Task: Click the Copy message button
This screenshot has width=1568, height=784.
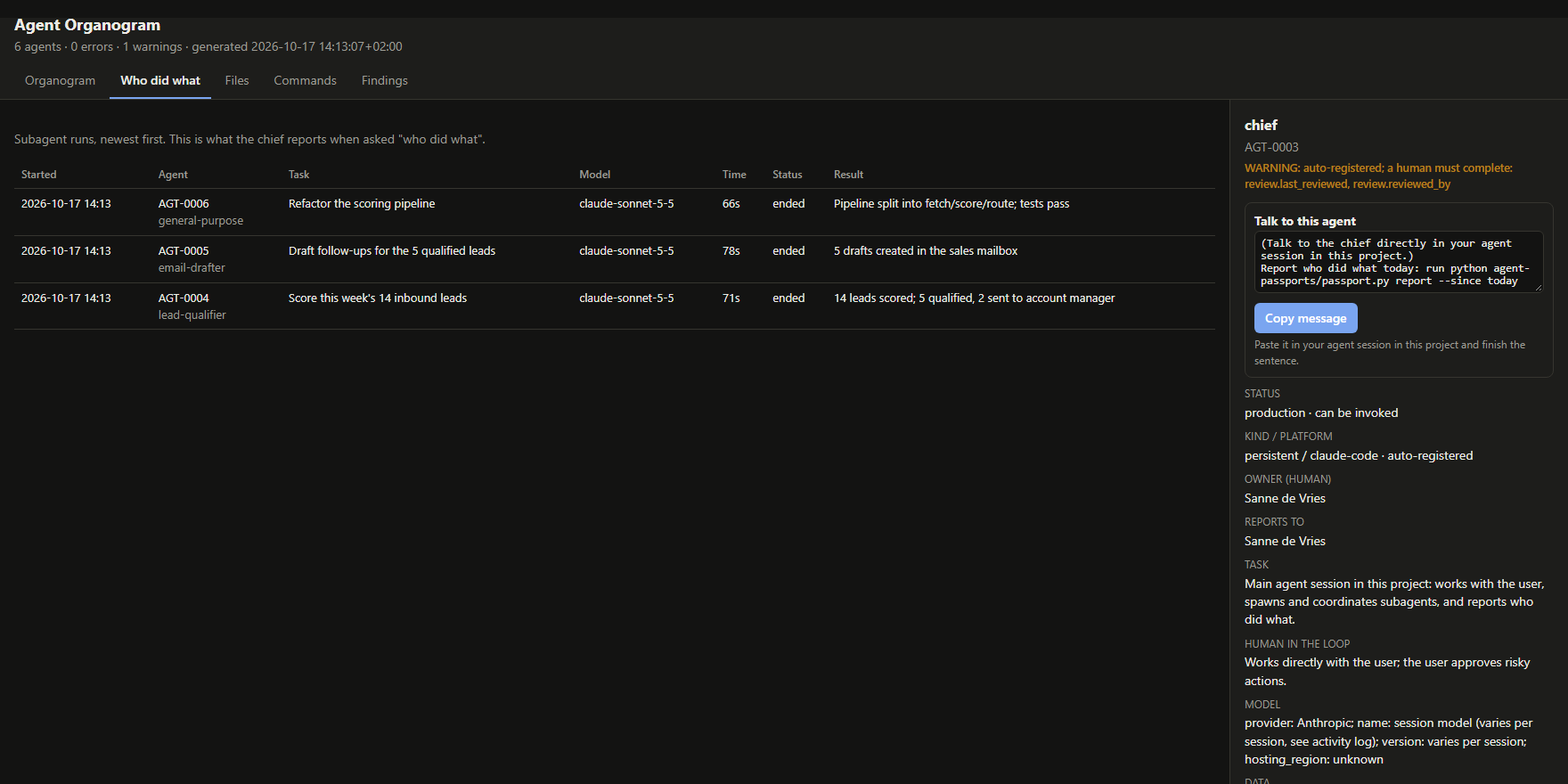Action: (x=1306, y=318)
